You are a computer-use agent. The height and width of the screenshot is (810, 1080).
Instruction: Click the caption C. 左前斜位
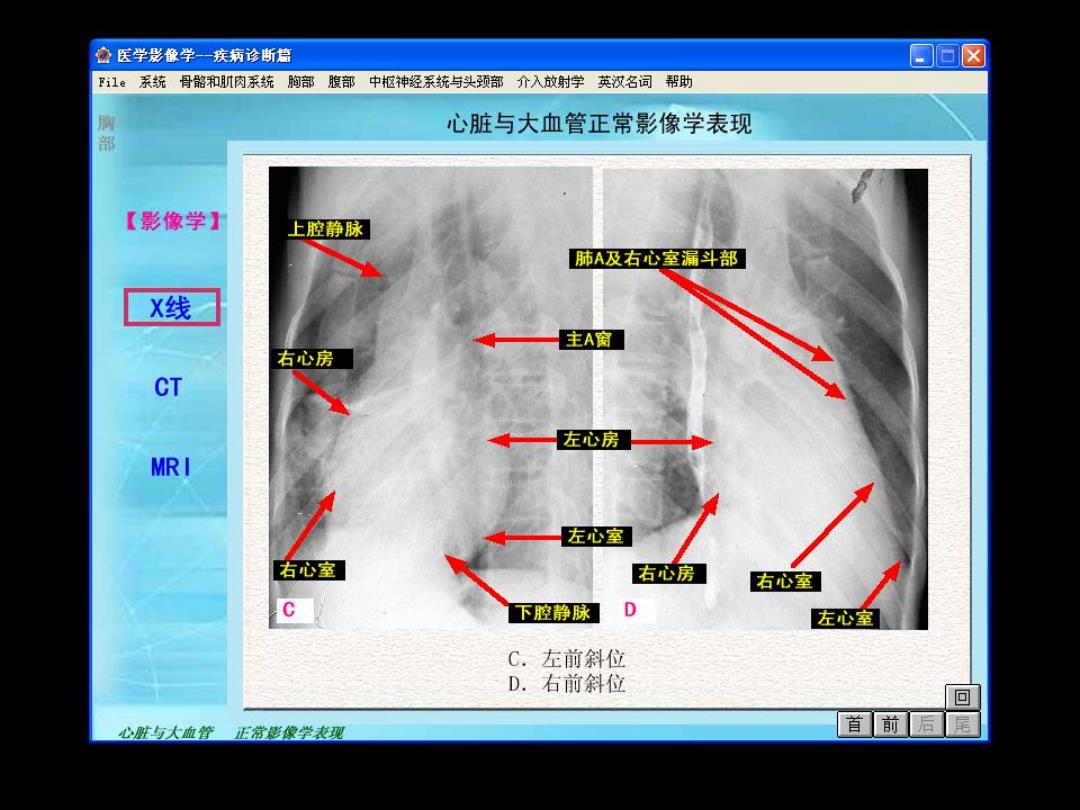566,658
